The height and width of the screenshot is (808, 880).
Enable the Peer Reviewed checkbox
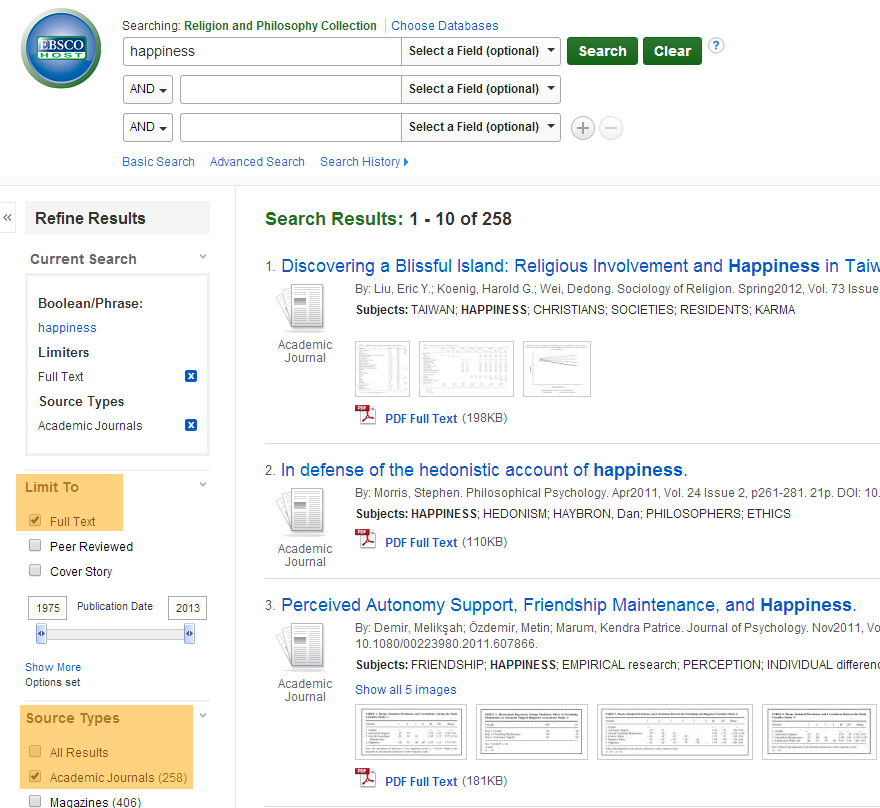click(35, 545)
